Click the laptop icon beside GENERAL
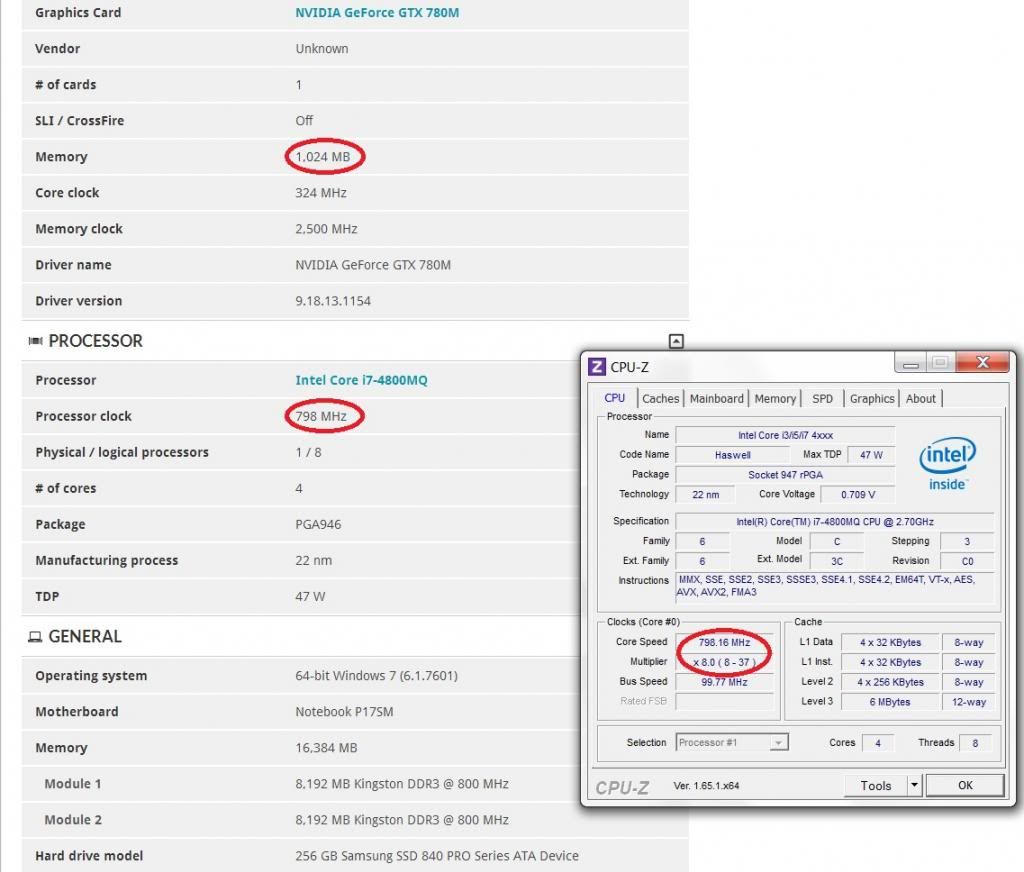 pos(35,637)
